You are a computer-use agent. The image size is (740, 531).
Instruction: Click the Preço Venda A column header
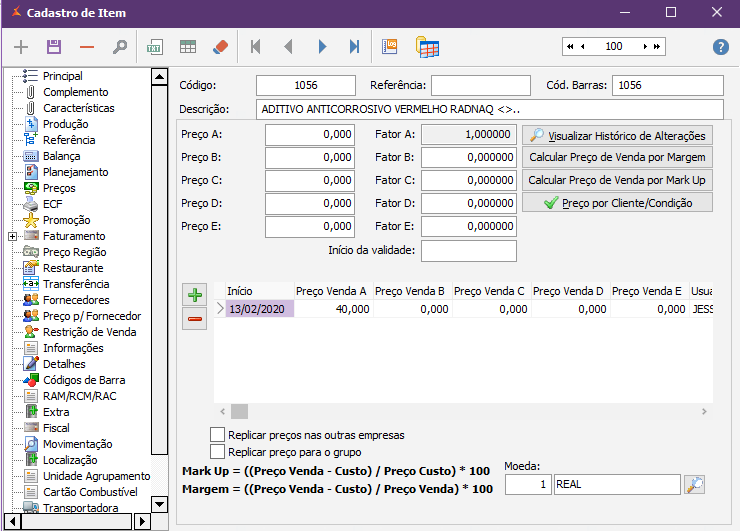pos(333,291)
